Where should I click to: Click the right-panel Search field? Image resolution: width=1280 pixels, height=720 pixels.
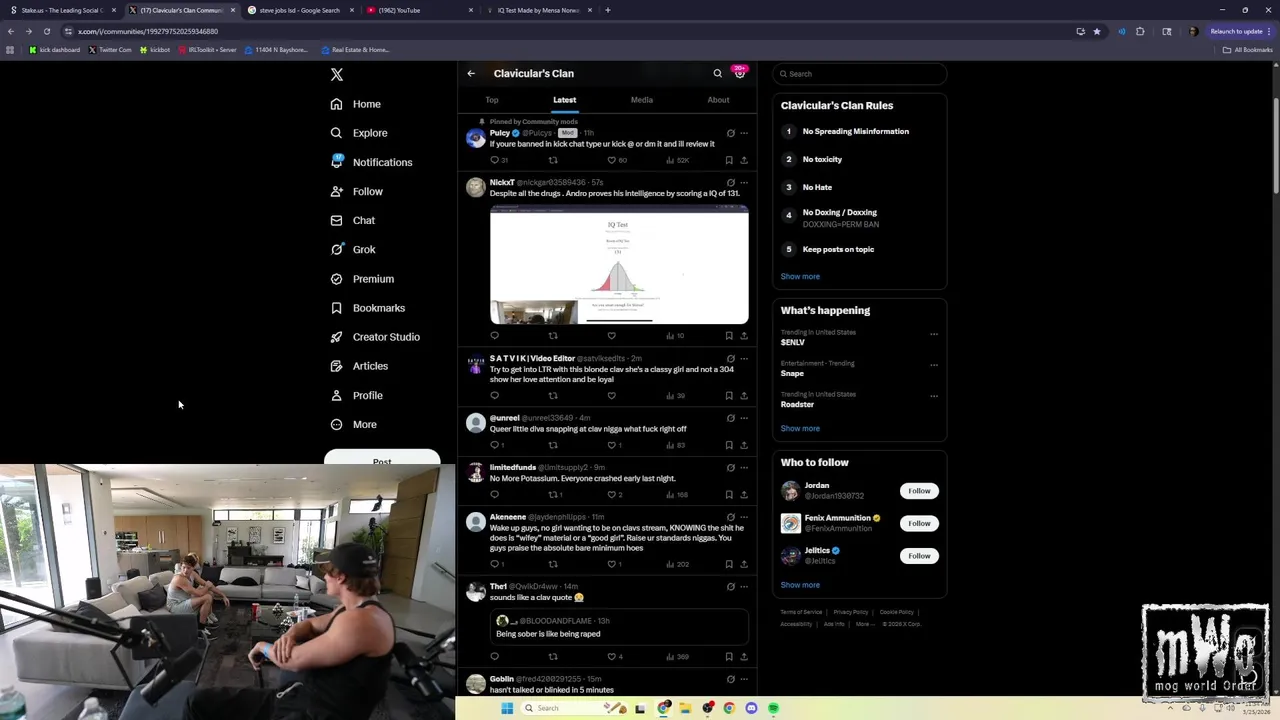click(x=860, y=74)
